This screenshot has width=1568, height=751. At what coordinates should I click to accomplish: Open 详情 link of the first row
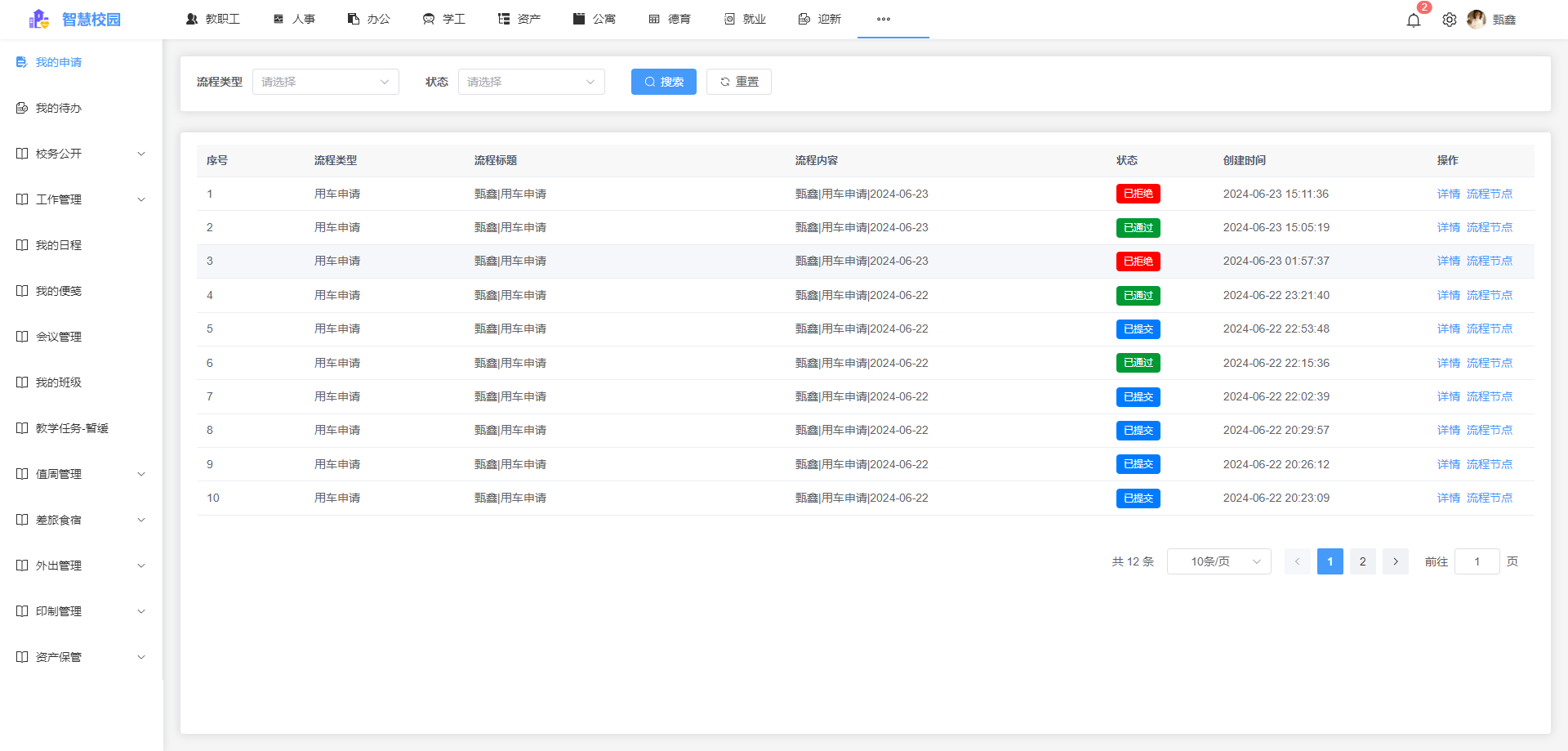(x=1448, y=194)
